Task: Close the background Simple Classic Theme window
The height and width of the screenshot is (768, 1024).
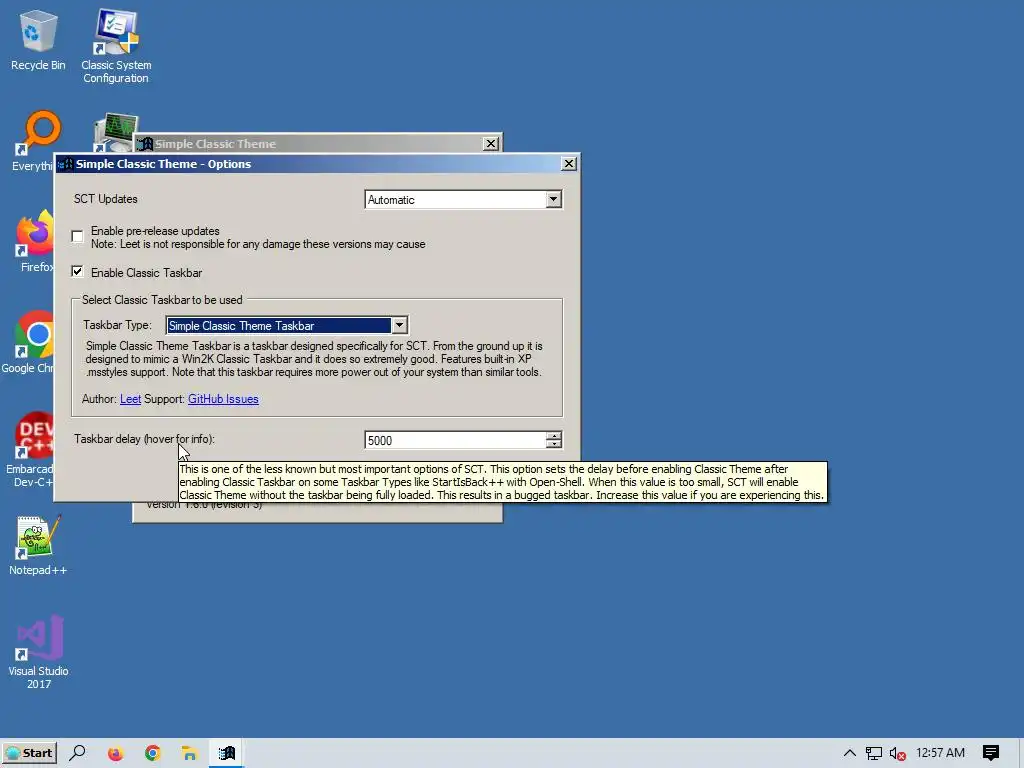Action: coord(490,144)
